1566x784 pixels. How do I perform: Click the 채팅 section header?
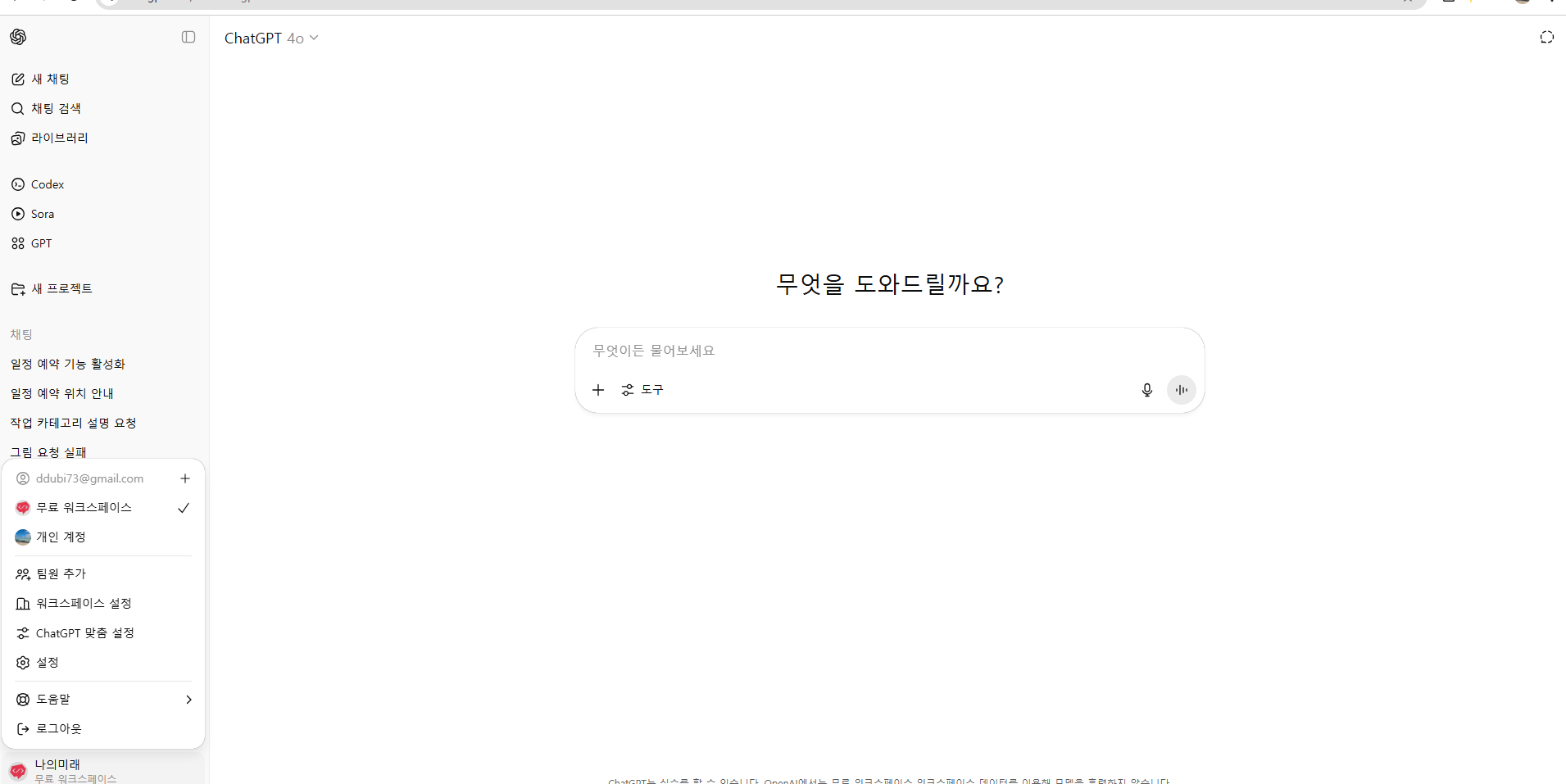coord(21,334)
